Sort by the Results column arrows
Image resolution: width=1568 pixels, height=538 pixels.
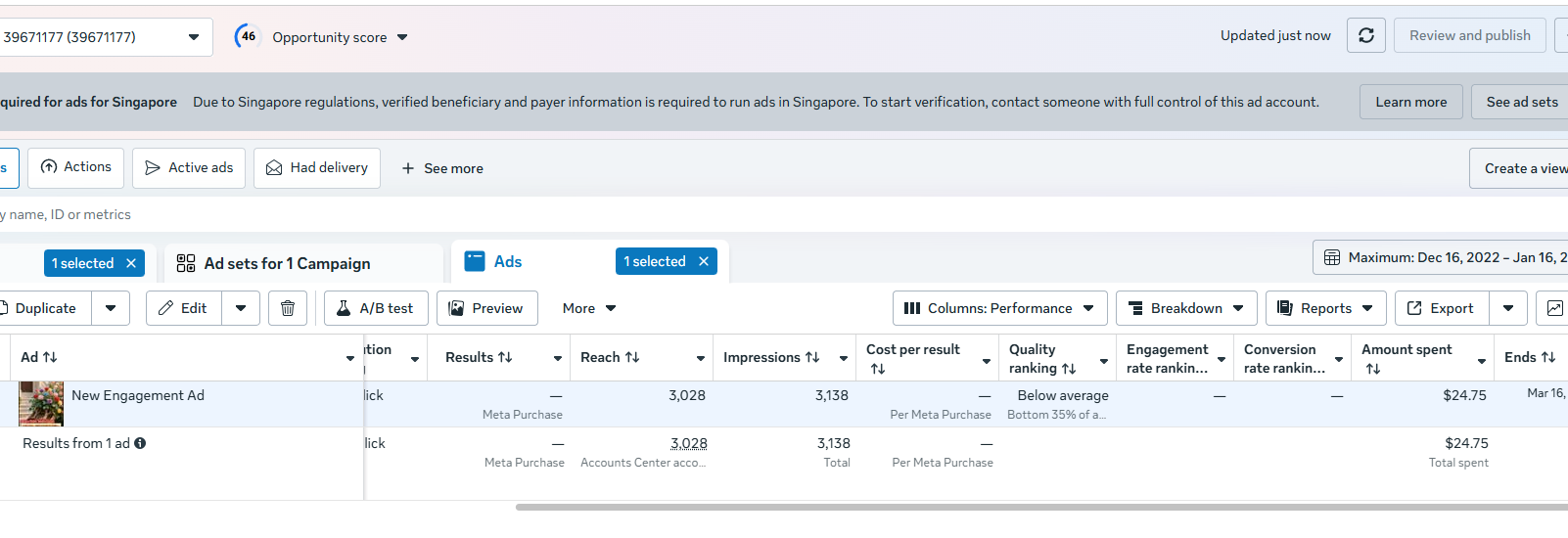[x=505, y=357]
